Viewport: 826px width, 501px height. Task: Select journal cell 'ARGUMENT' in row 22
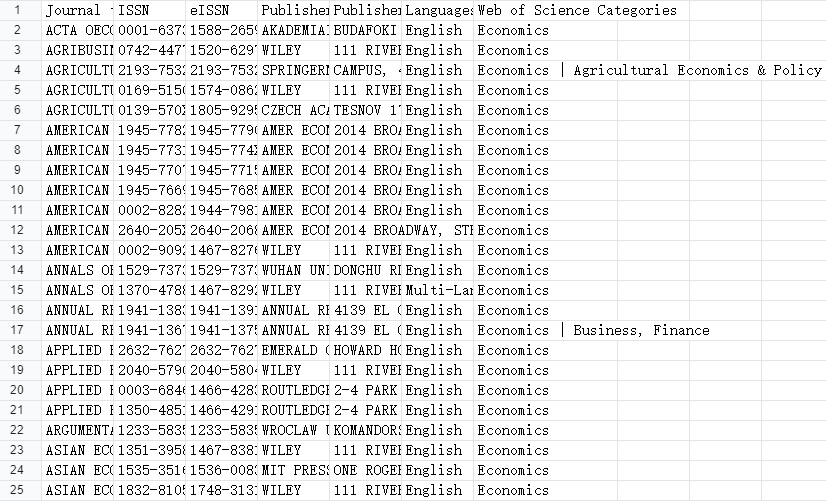tap(78, 430)
